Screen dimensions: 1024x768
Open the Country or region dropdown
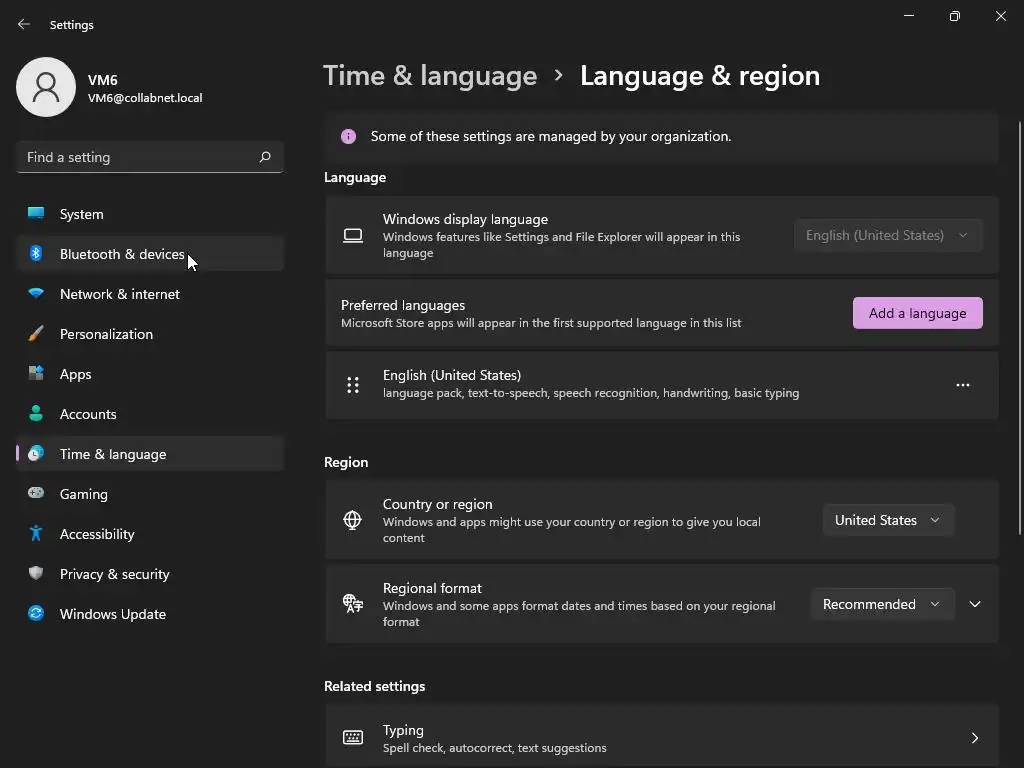(x=887, y=520)
